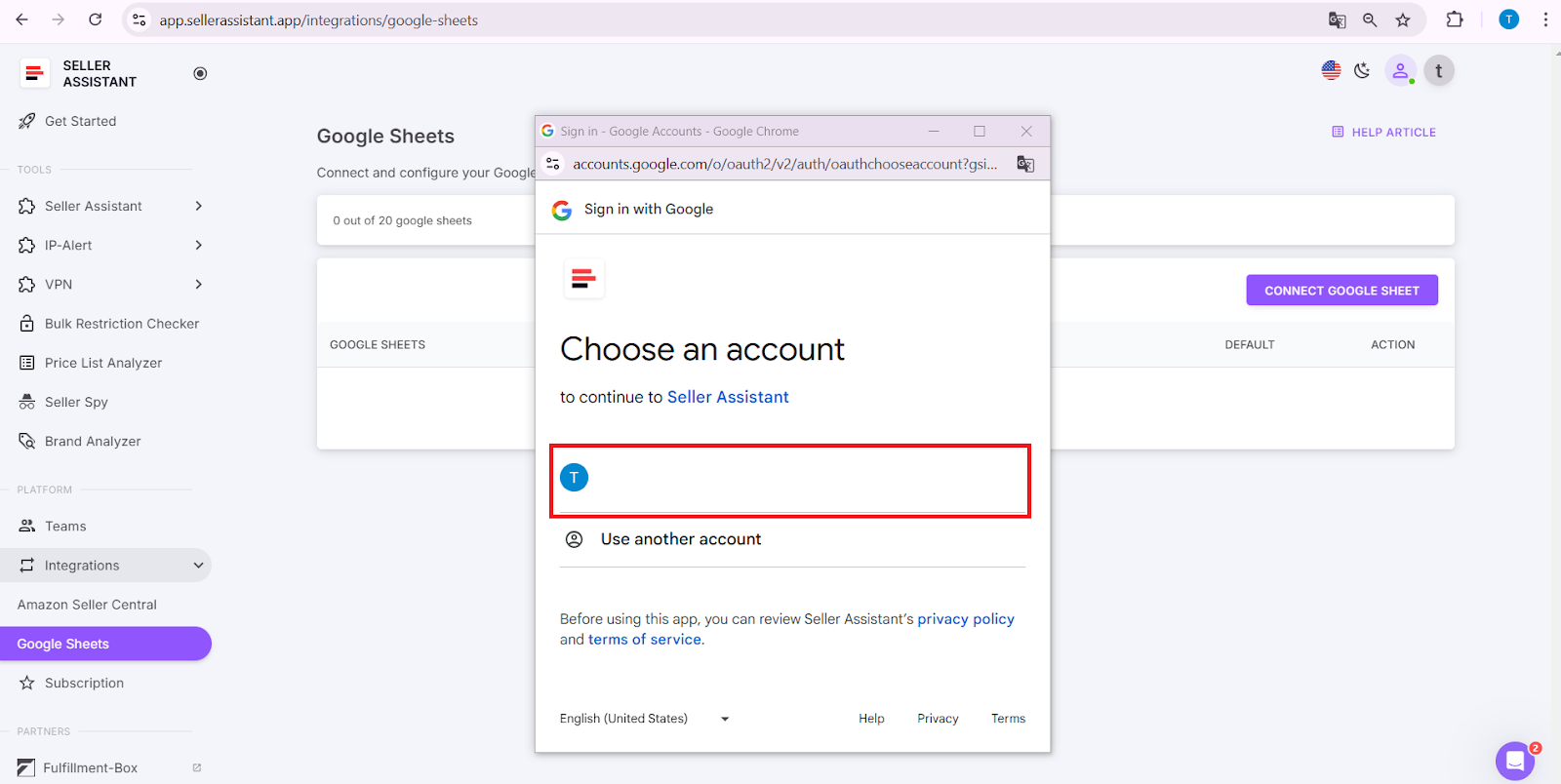1561x784 pixels.
Task: Choose the account with T avatar
Action: (x=790, y=480)
